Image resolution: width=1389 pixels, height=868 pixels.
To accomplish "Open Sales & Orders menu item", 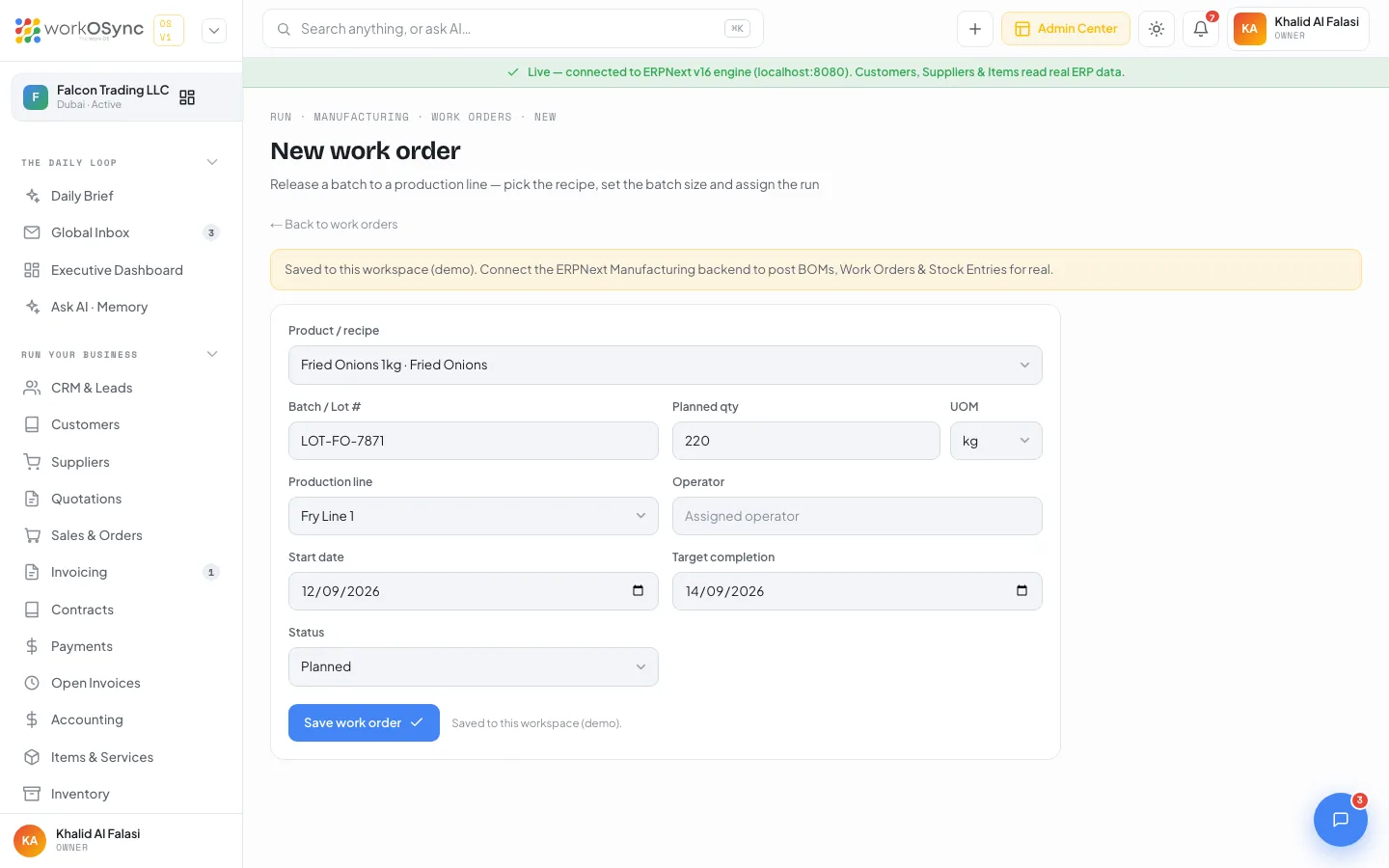I will pos(122,535).
